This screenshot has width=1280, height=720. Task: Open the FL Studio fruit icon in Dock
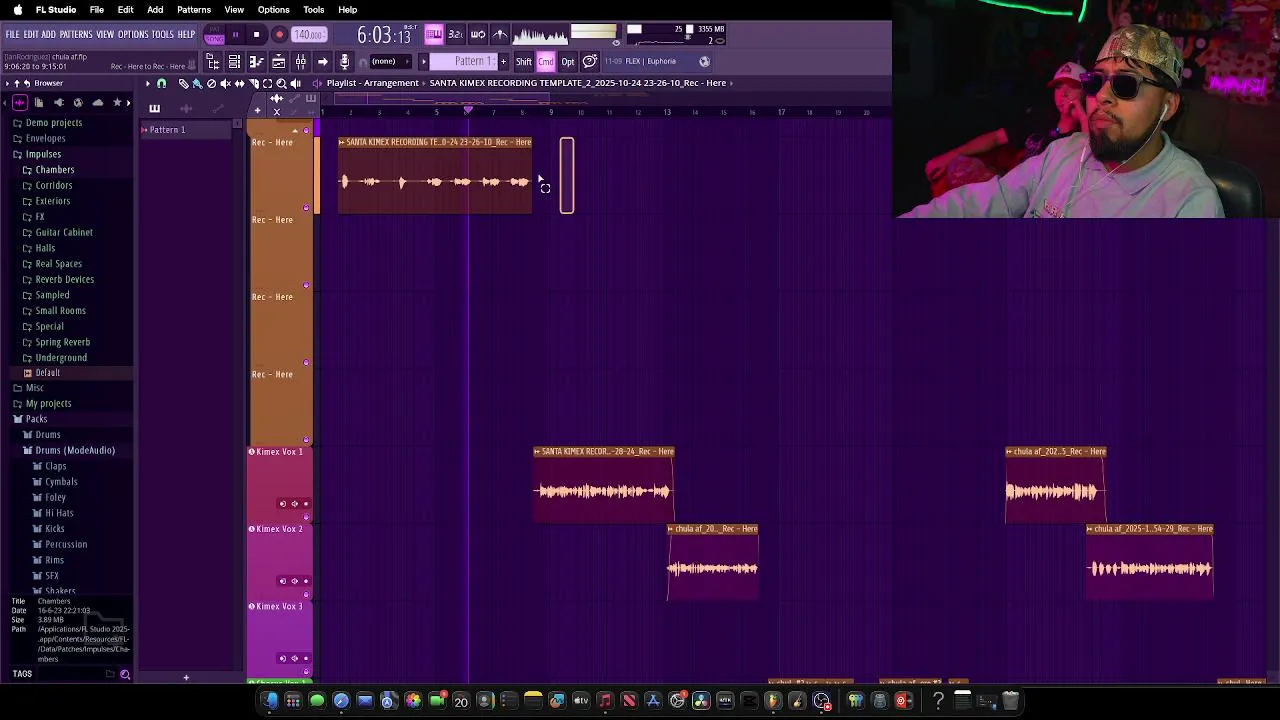[772, 701]
